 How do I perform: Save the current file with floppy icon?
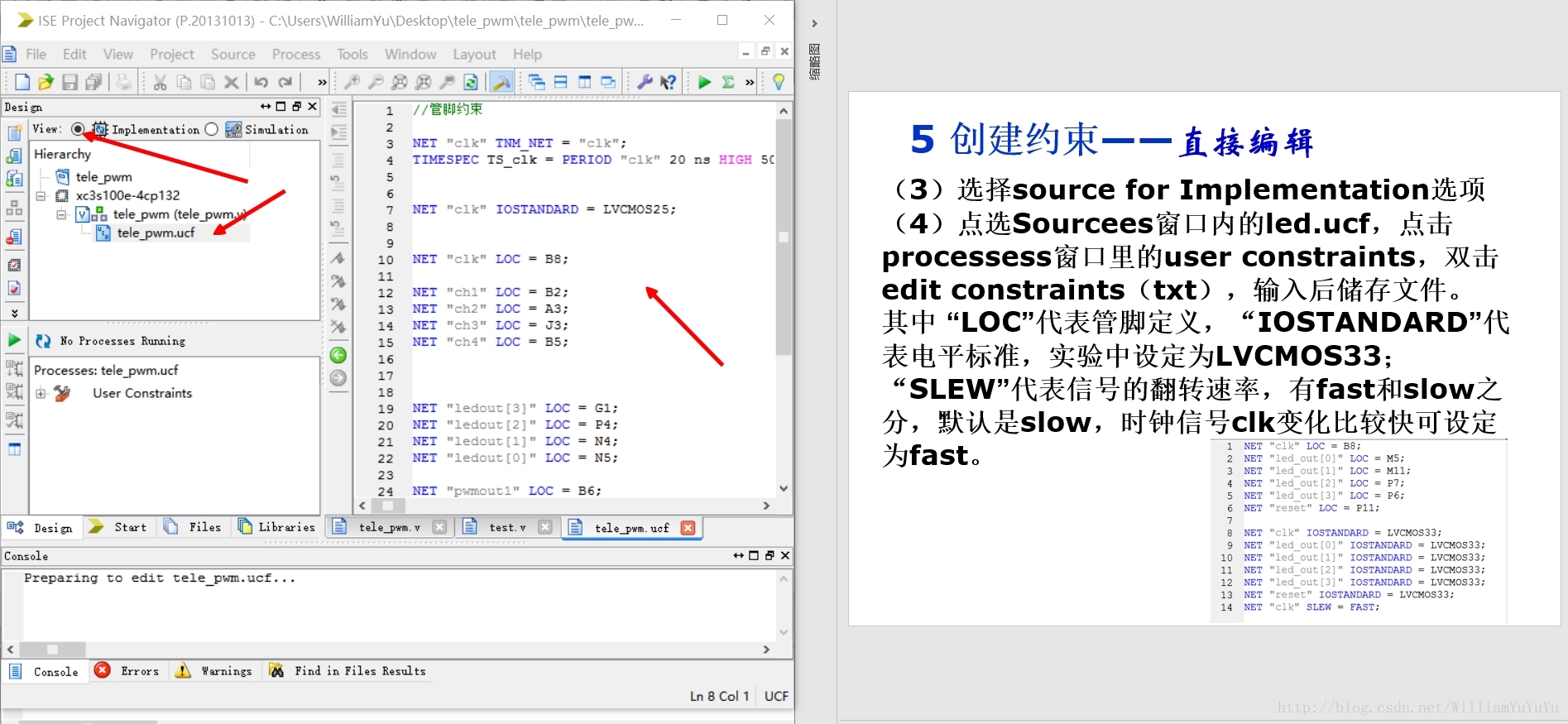pyautogui.click(x=70, y=82)
